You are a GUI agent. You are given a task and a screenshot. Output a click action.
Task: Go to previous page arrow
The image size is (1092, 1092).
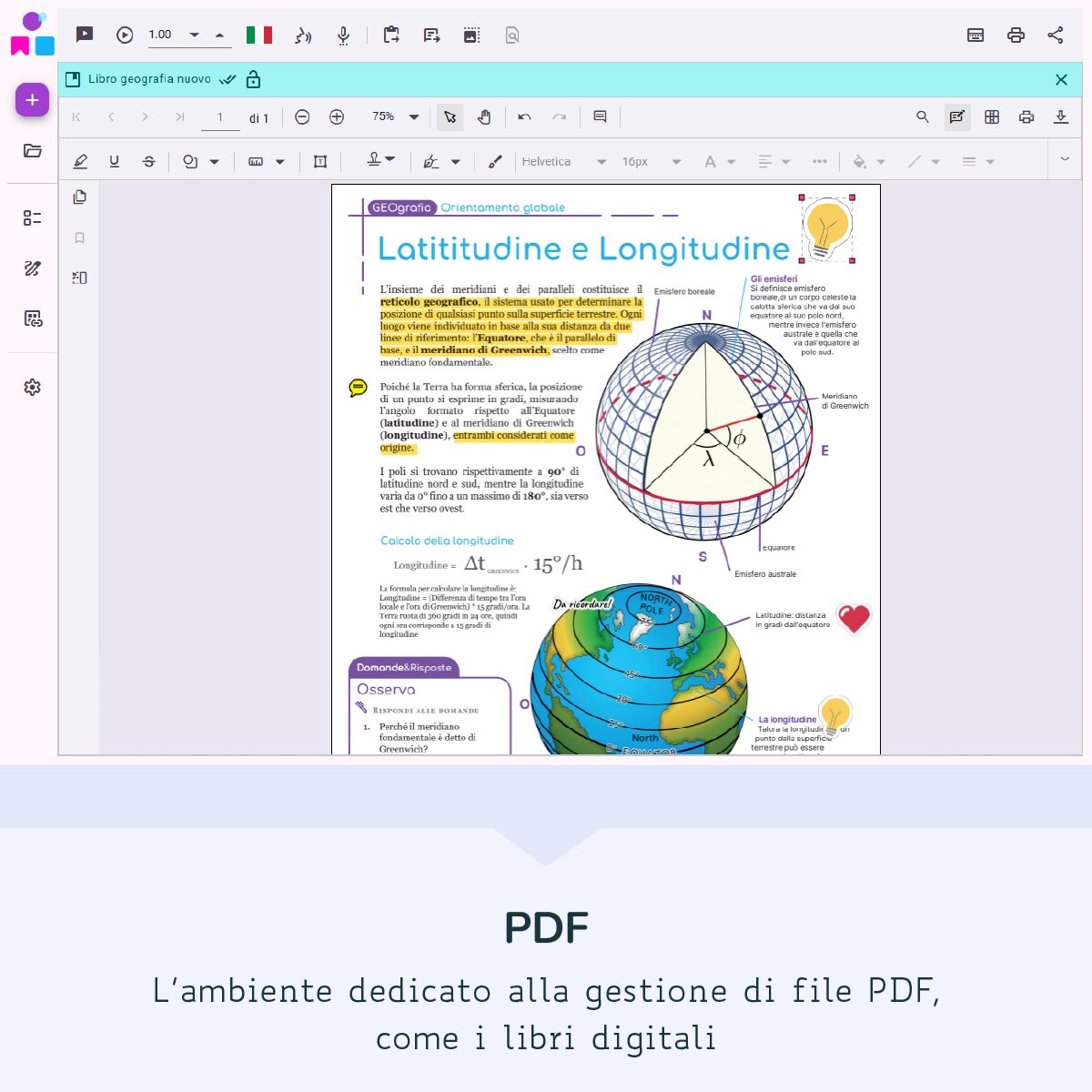[111, 116]
